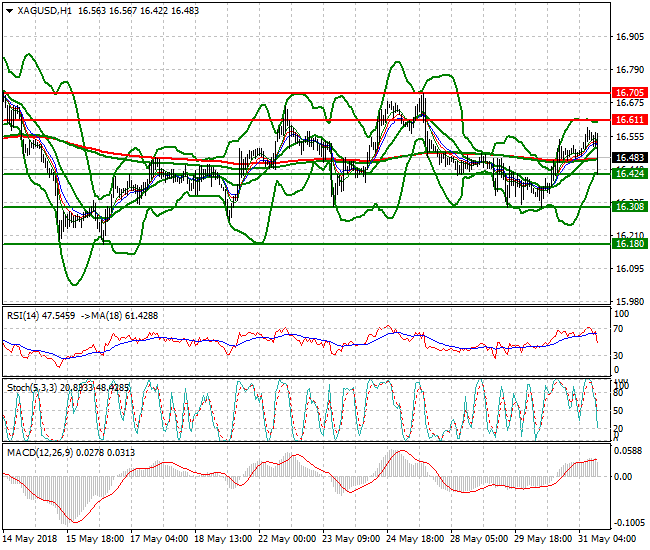Image resolution: width=650 pixels, height=550 pixels.
Task: Click the triangle arrow beside XAGUSD,H1 title
Action: [9, 9]
